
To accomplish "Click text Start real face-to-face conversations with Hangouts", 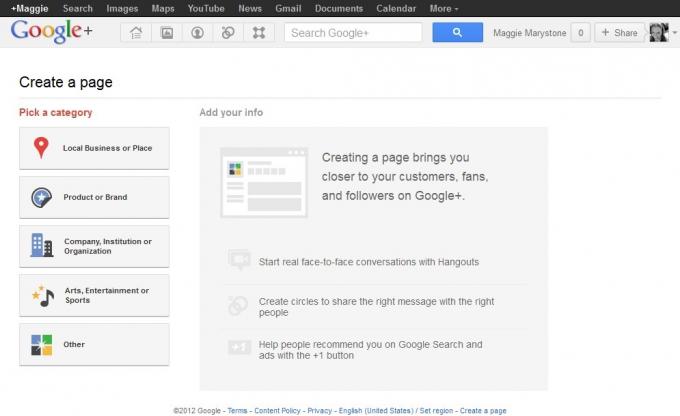I will click(369, 262).
